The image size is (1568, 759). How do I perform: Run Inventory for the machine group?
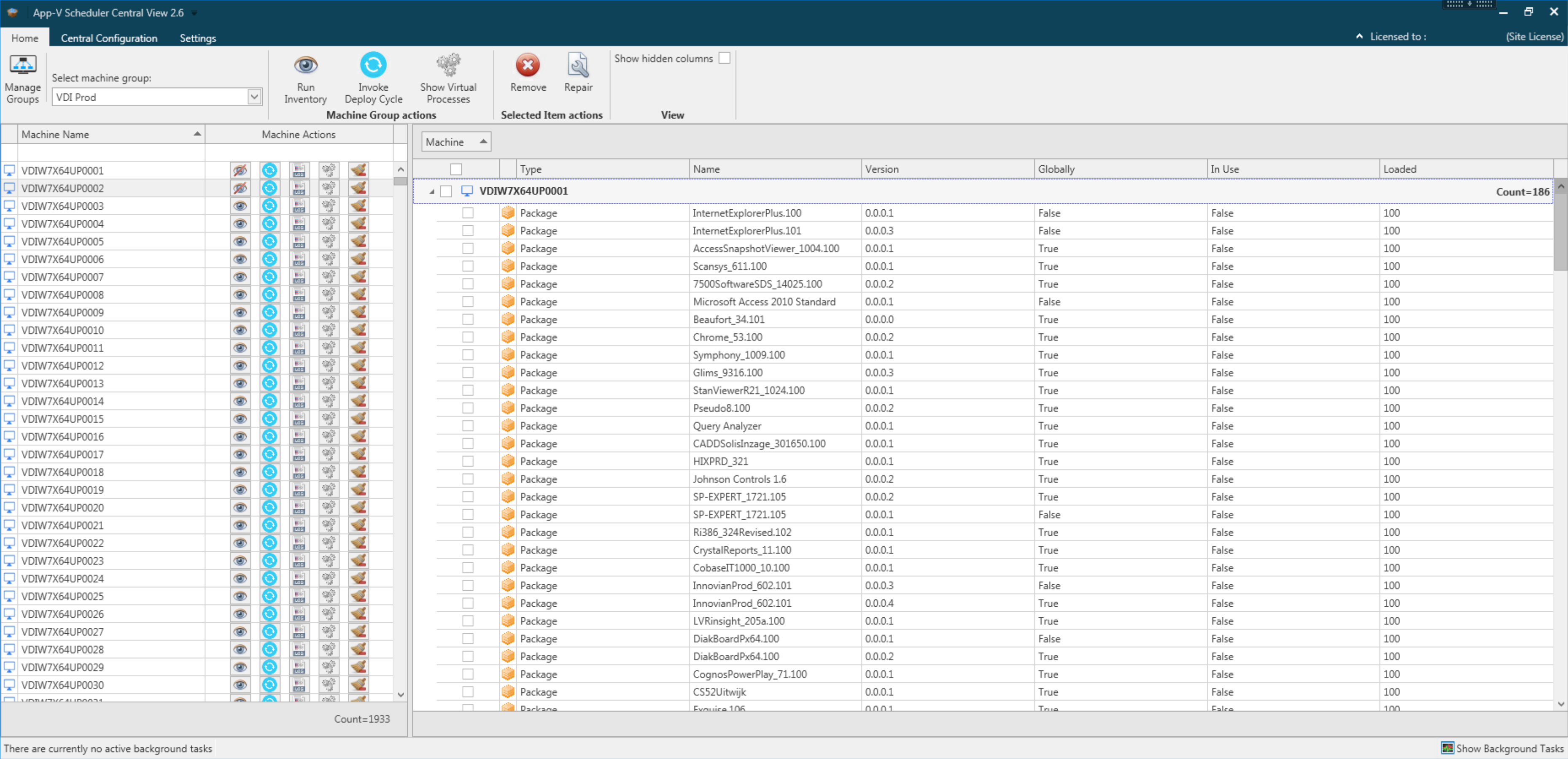tap(306, 66)
